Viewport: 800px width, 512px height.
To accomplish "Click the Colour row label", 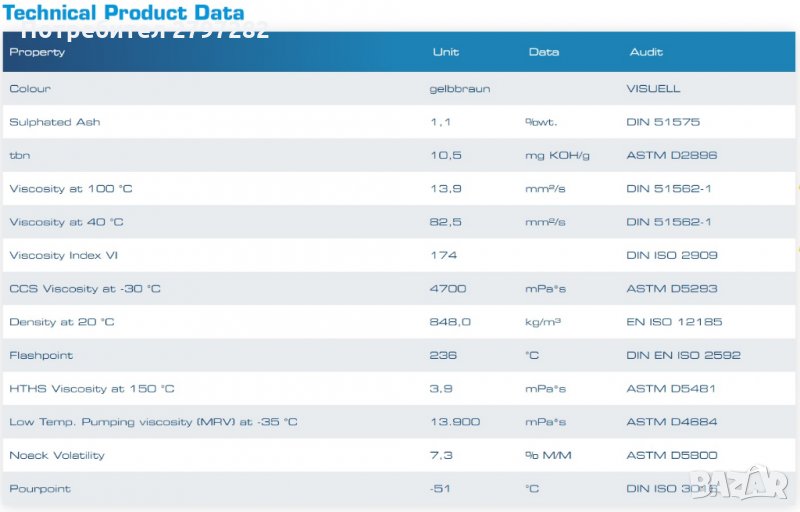I will tap(30, 89).
